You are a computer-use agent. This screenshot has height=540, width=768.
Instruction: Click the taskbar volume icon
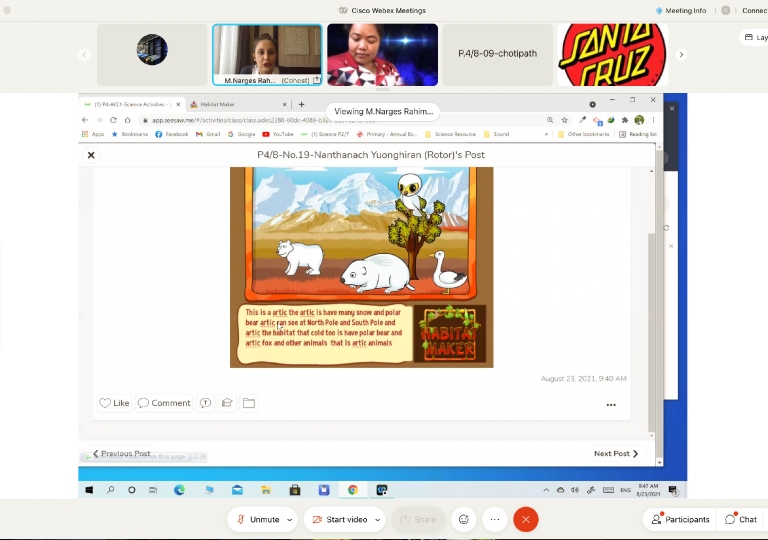(575, 490)
